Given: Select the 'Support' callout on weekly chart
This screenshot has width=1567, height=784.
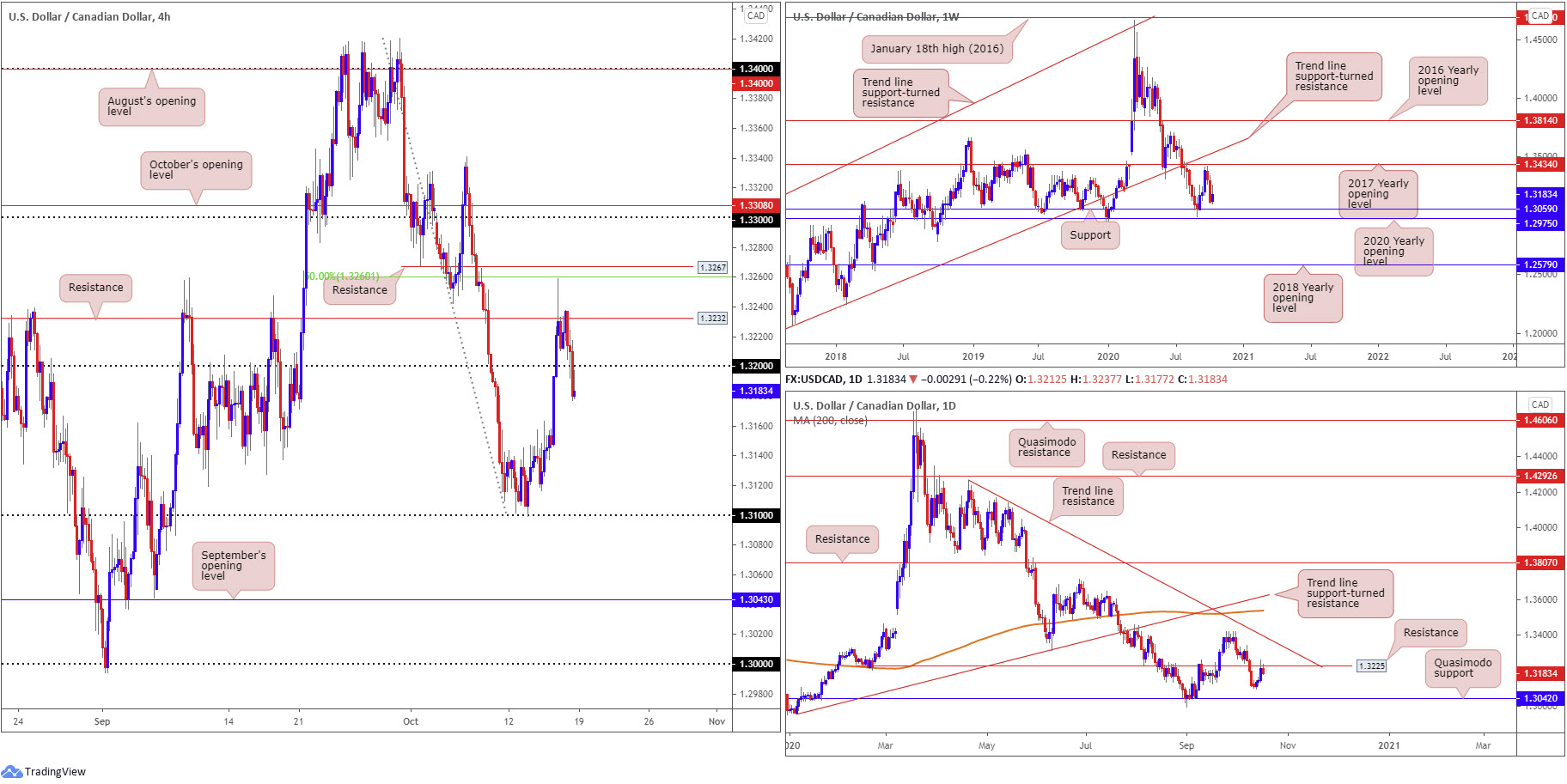Looking at the screenshot, I should click(x=1090, y=234).
